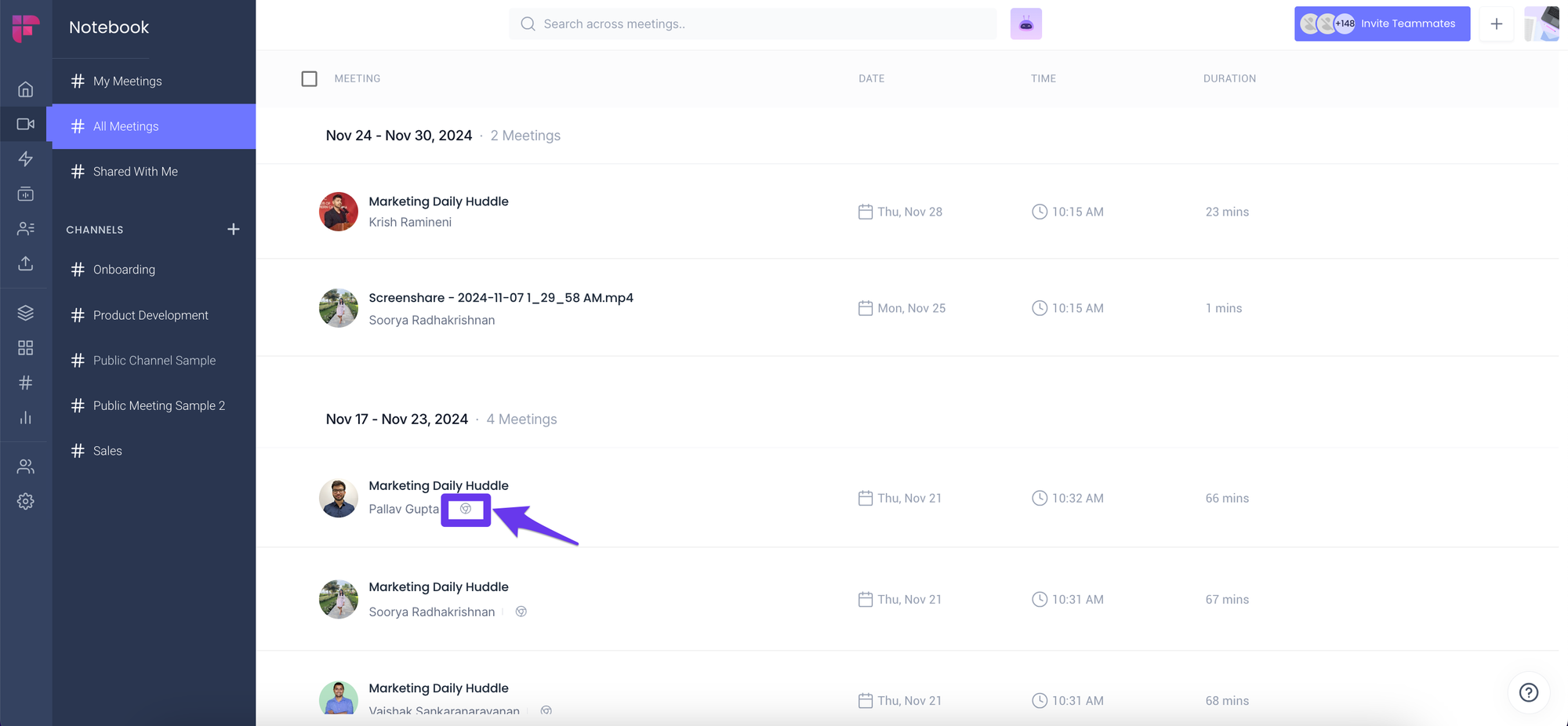Click the lightning bolt Automations icon
Viewport: 1568px width, 726px height.
pos(26,159)
